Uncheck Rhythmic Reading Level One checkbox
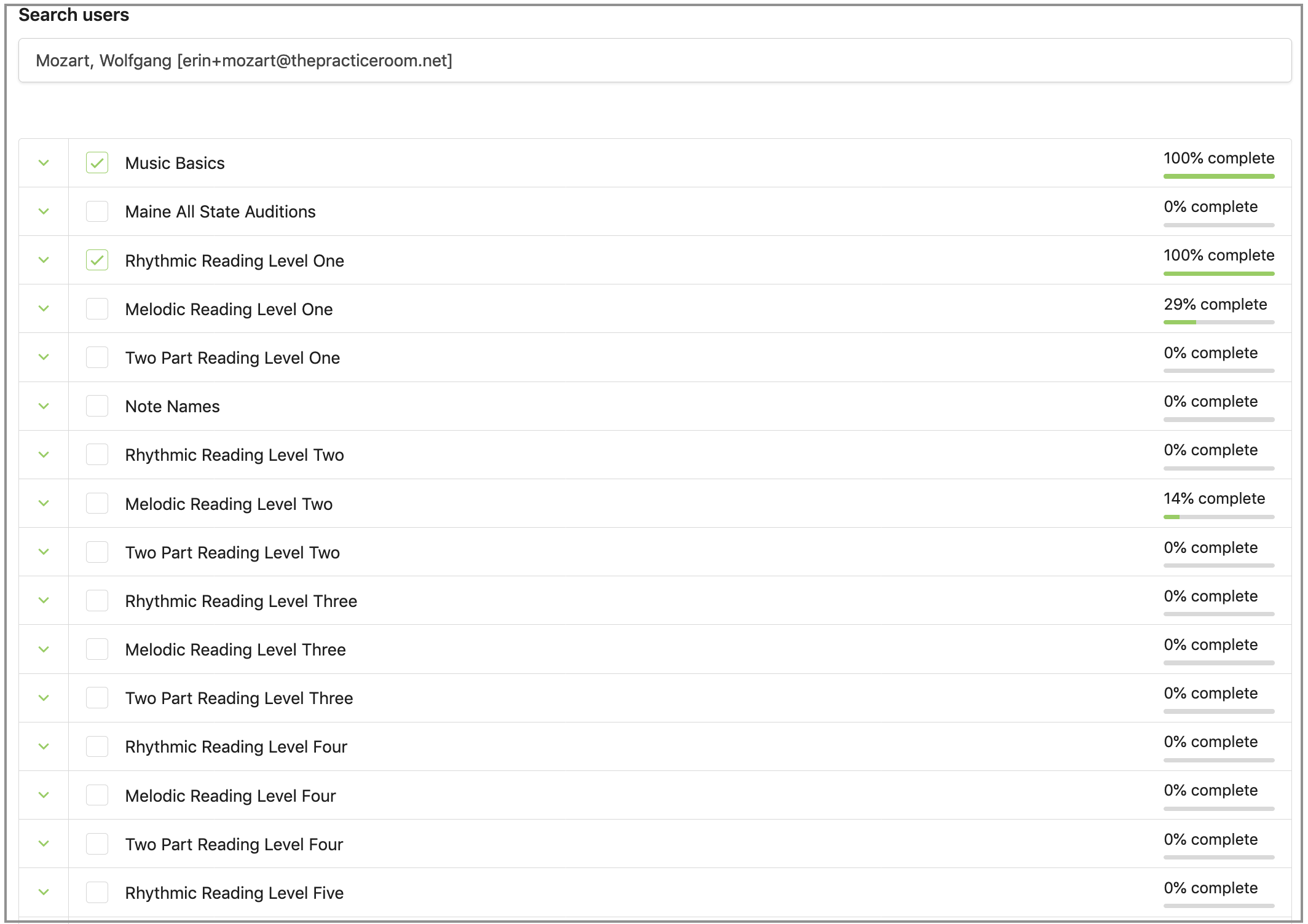Viewport: 1308px width, 924px height. click(97, 260)
